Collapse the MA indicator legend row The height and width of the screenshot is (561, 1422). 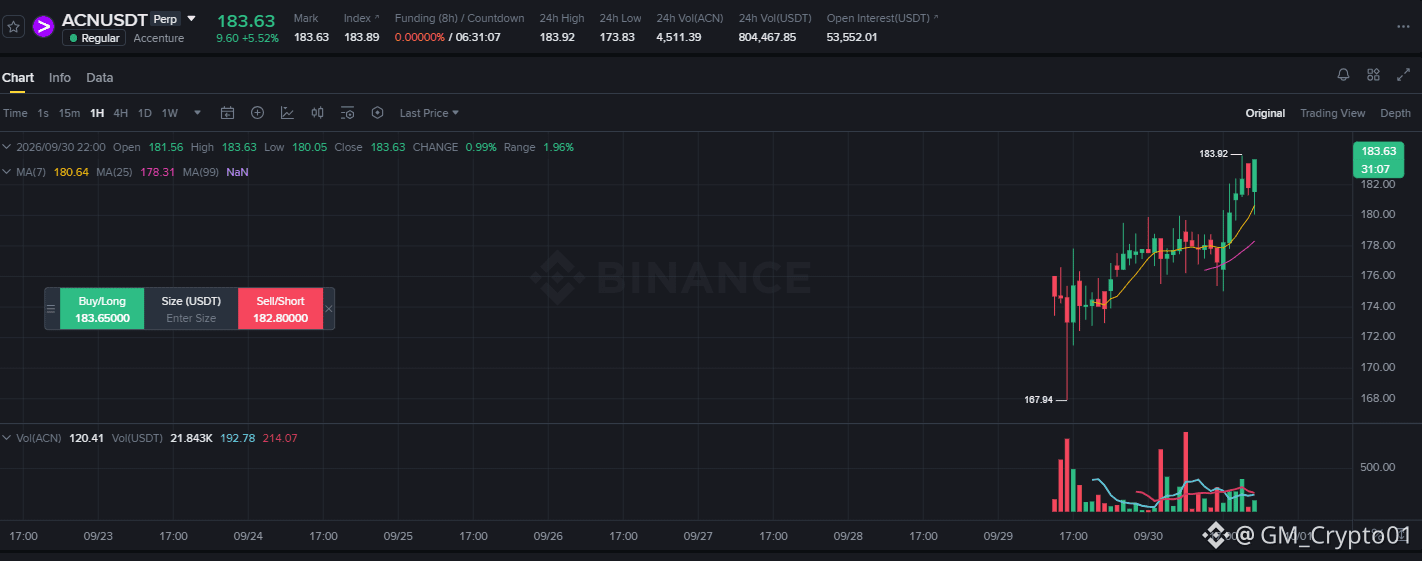[x=8, y=172]
